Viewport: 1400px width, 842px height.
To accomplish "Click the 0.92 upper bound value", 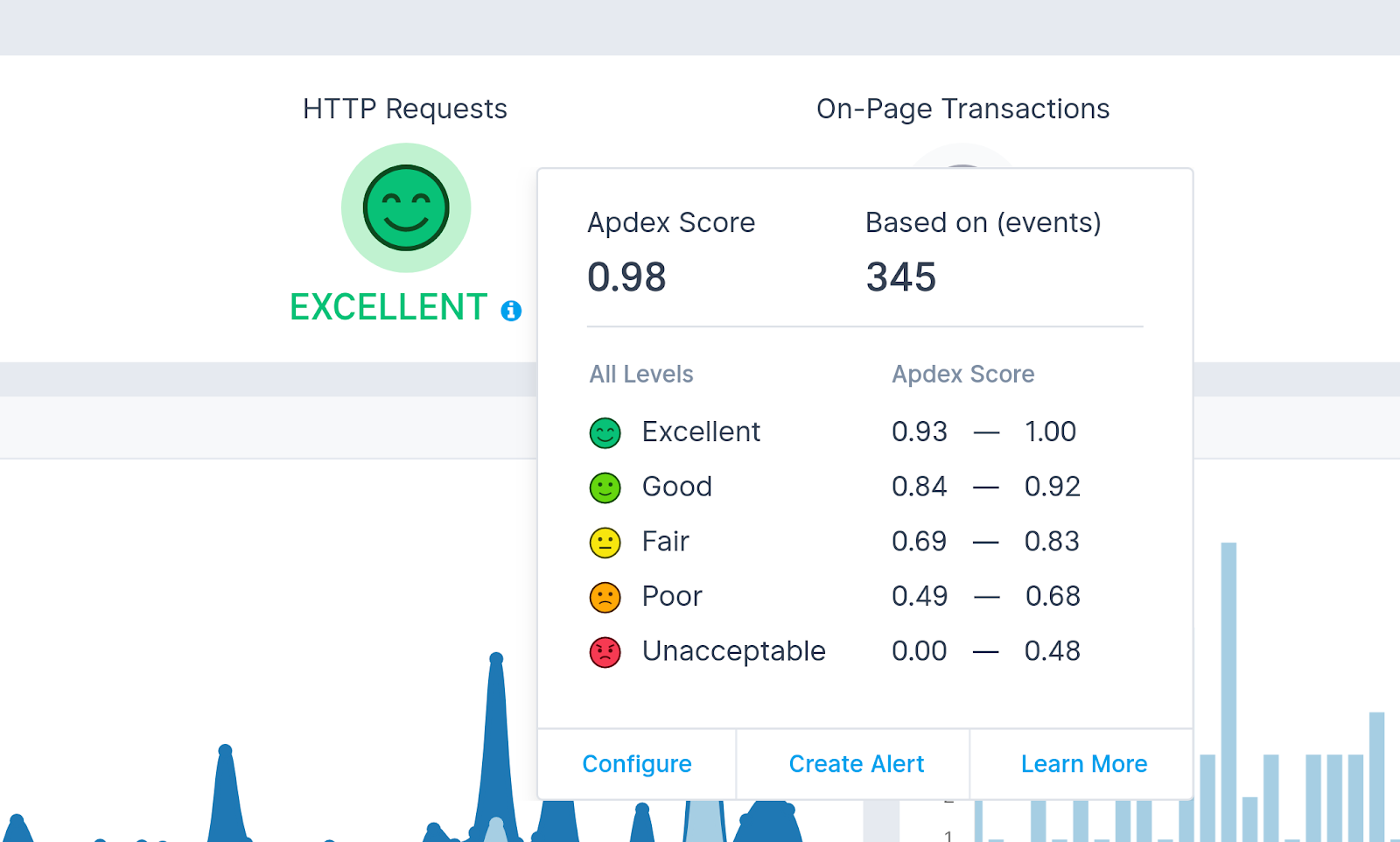I will 1053,487.
